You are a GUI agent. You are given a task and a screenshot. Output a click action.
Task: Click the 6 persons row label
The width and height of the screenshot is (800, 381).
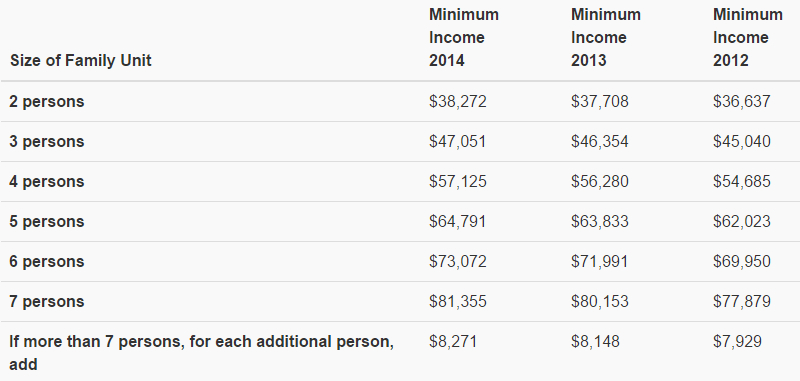[47, 261]
